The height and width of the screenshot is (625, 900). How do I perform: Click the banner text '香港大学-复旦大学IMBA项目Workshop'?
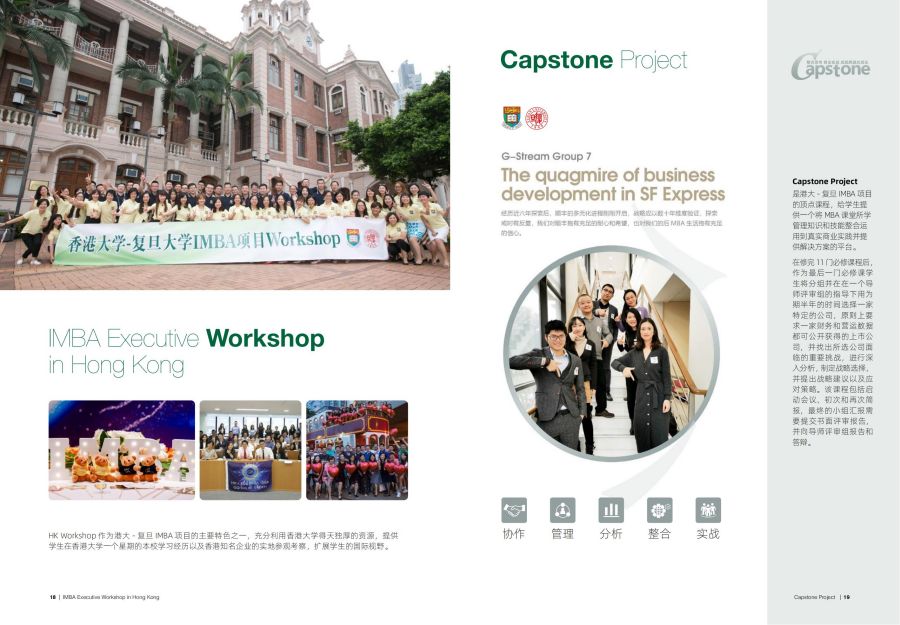204,242
